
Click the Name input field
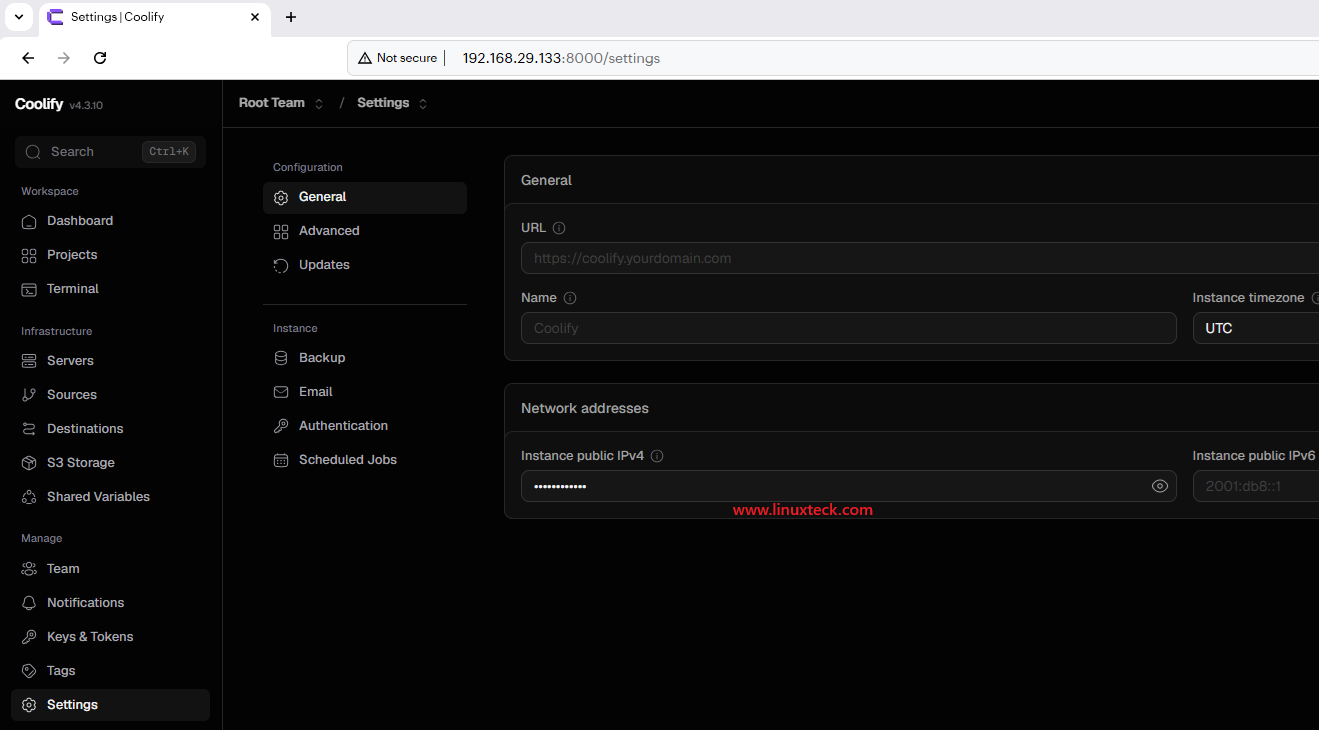[849, 328]
